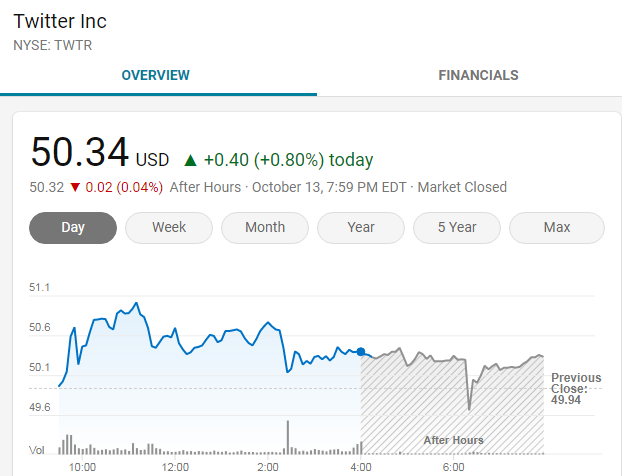Show the Week chart range
This screenshot has width=622, height=476.
pyautogui.click(x=169, y=227)
